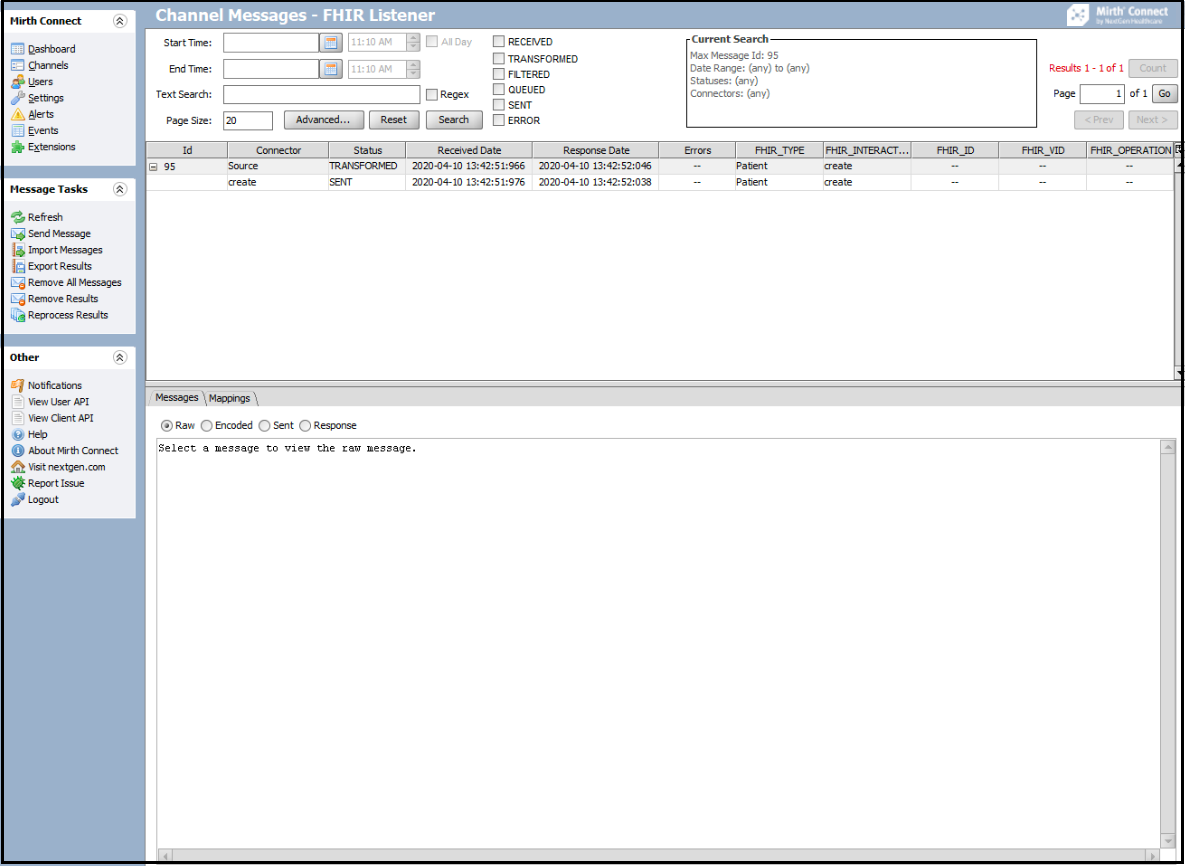
Task: Click the Settings wrench icon
Action: pyautogui.click(x=17, y=98)
